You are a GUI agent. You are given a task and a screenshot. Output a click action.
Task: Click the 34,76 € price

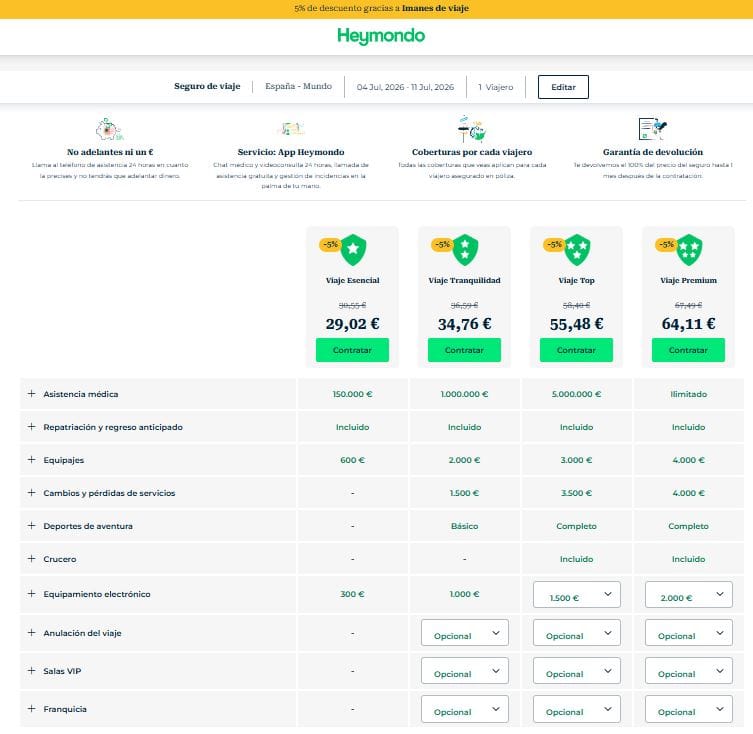tap(464, 324)
